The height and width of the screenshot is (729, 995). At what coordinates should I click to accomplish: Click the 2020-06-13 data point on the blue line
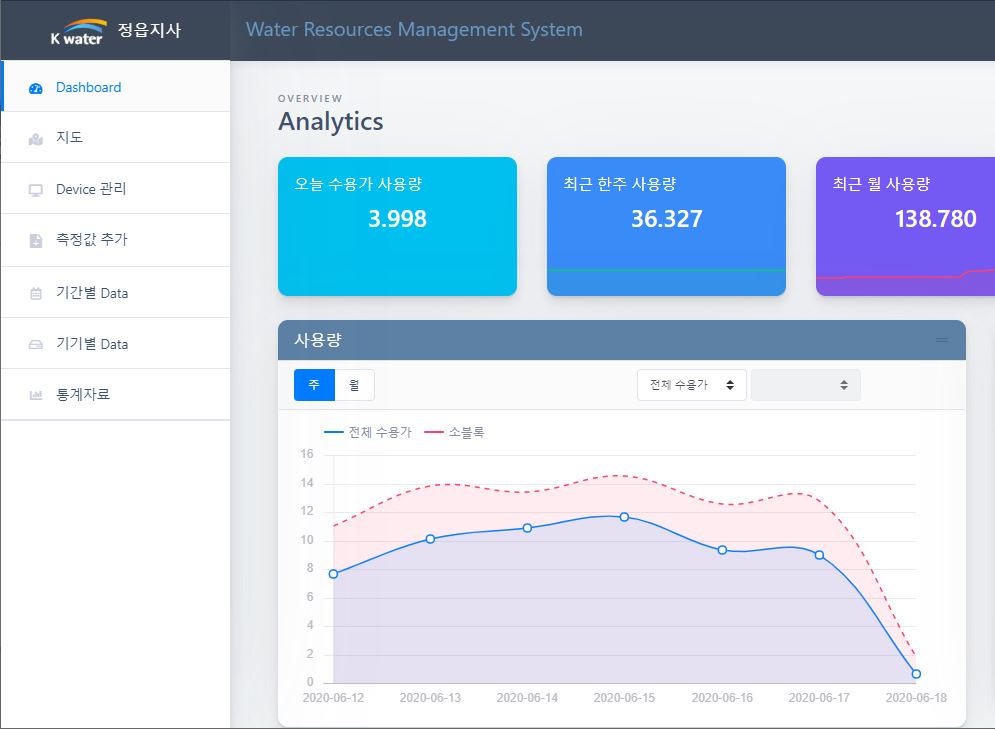pyautogui.click(x=430, y=539)
